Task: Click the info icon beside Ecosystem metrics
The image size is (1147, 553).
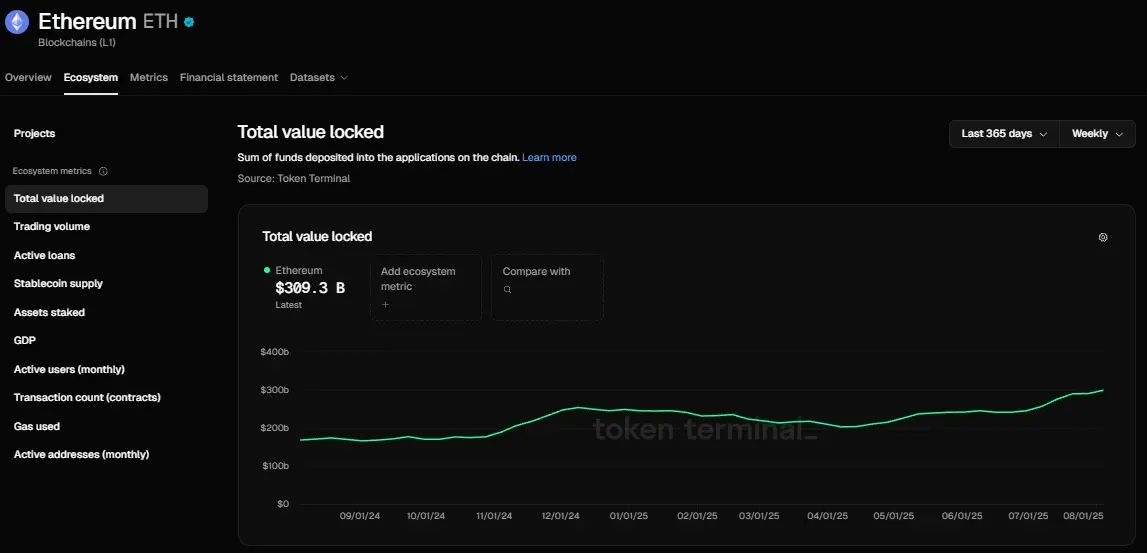Action: pos(103,171)
